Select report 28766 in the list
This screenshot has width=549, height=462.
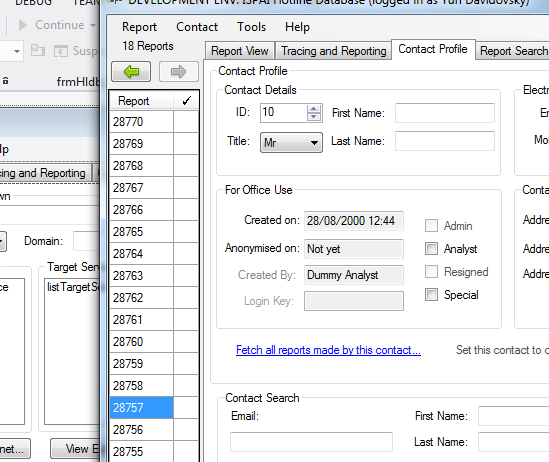click(141, 210)
